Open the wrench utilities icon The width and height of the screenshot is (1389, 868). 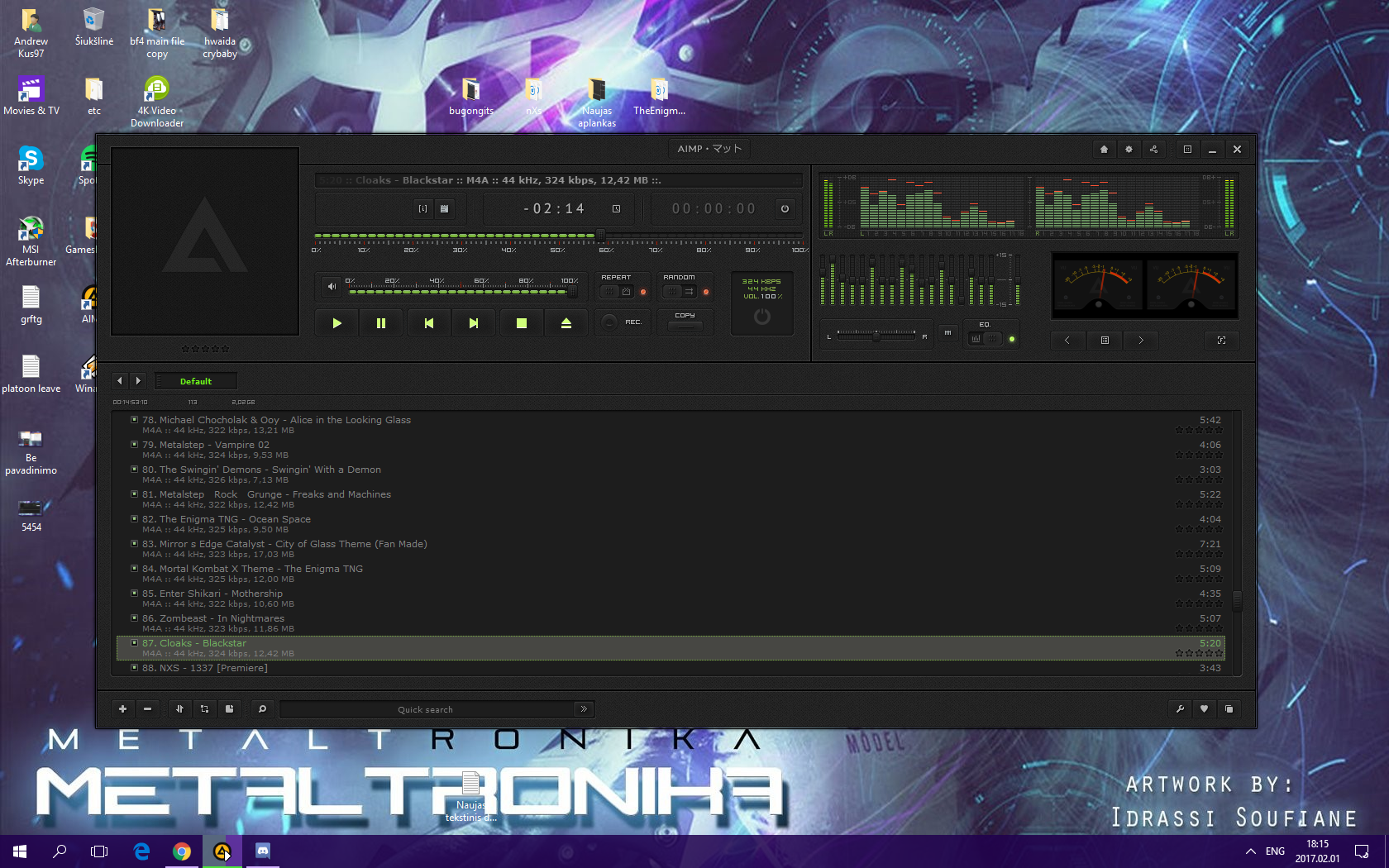click(1180, 709)
